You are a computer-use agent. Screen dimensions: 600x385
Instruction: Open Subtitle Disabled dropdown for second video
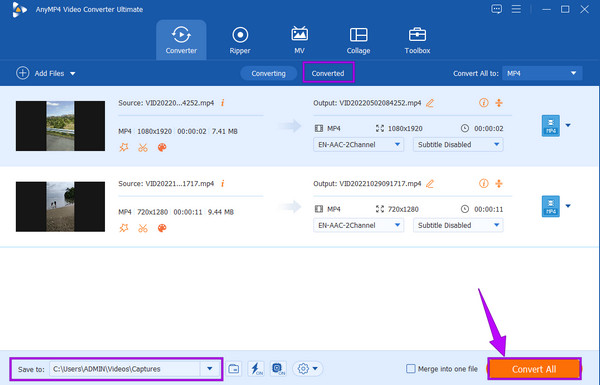click(458, 225)
